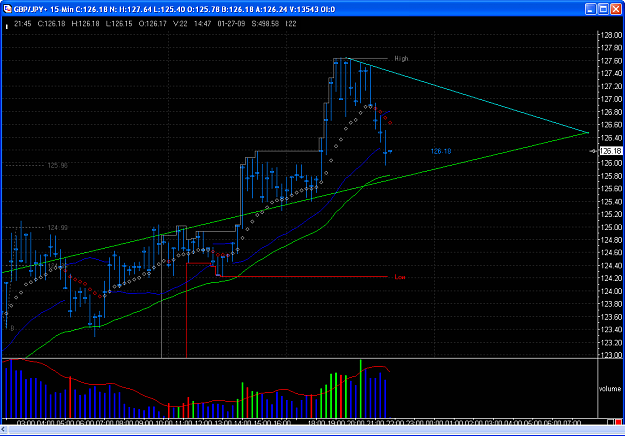Click the left arrow of the horizontal scrollbar
Image resolution: width=625 pixels, height=436 pixels.
pyautogui.click(x=4, y=430)
